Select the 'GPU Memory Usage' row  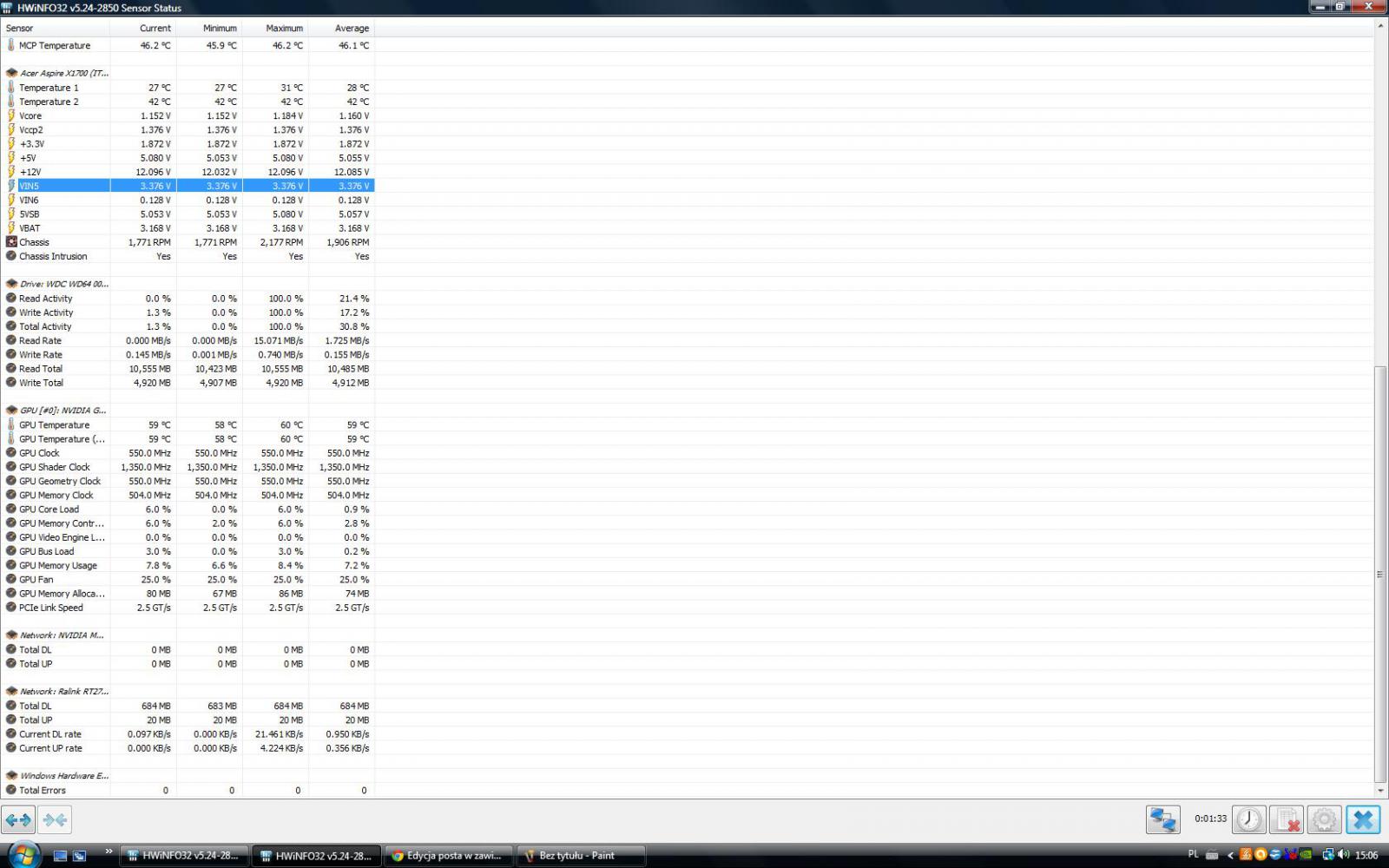[188, 565]
